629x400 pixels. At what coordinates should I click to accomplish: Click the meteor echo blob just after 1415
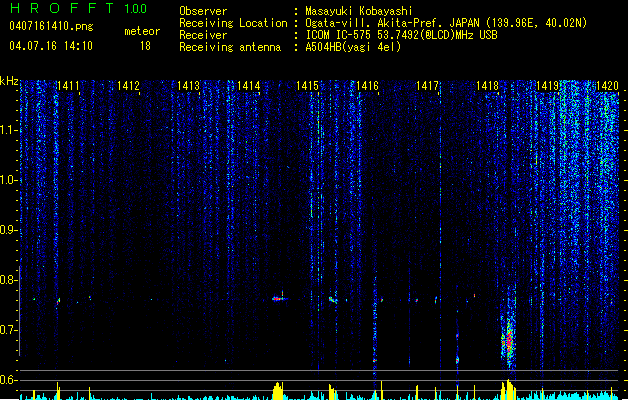333,299
